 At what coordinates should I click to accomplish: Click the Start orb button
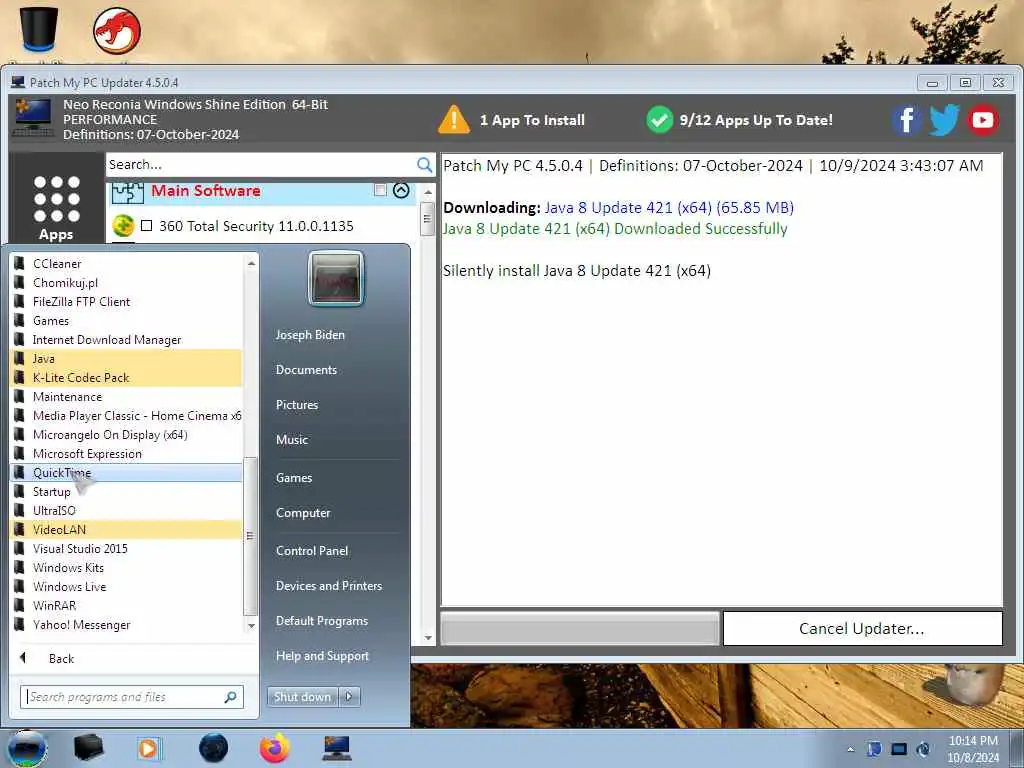pos(27,750)
